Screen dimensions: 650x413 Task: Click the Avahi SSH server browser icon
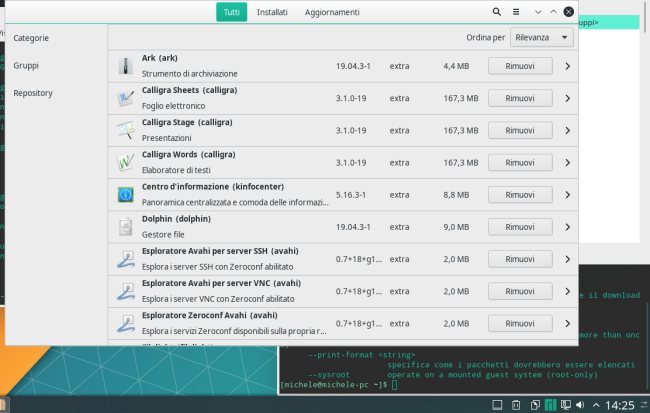click(x=126, y=259)
